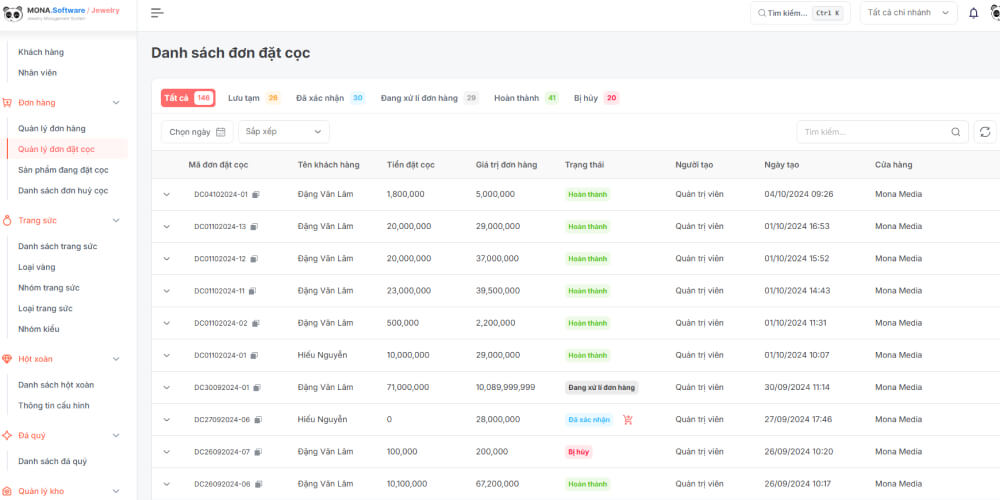This screenshot has width=1000, height=500.
Task: Click the Chọn ngày date picker
Action: pyautogui.click(x=197, y=132)
